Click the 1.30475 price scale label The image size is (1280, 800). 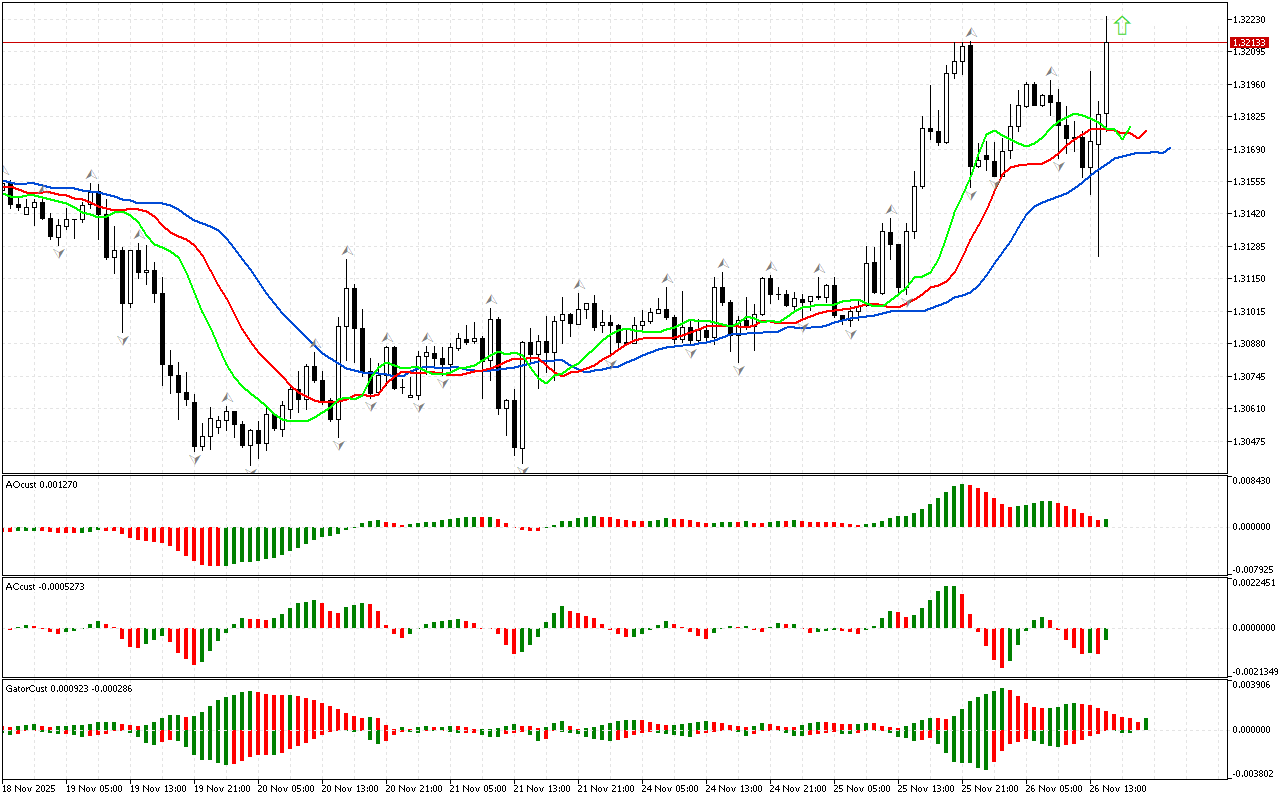tap(1249, 441)
